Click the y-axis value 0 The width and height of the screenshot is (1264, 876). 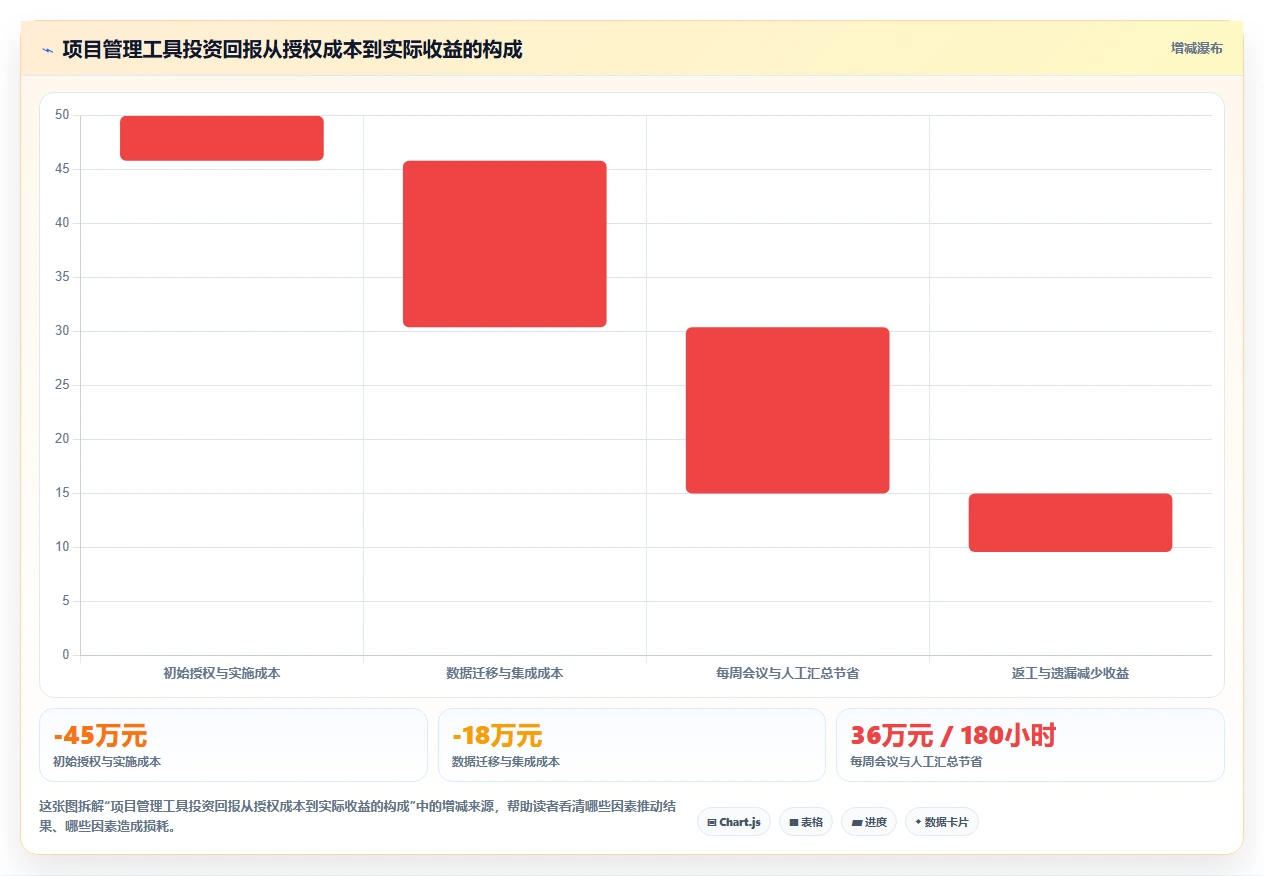tap(66, 655)
